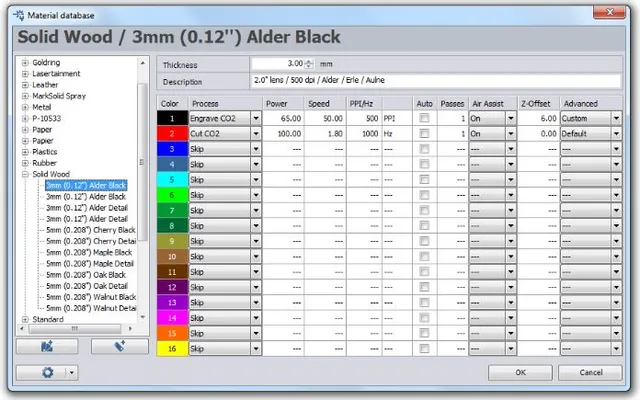Toggle Auto checkbox for color 1
Viewport: 640px width, 400px height.
[424, 118]
